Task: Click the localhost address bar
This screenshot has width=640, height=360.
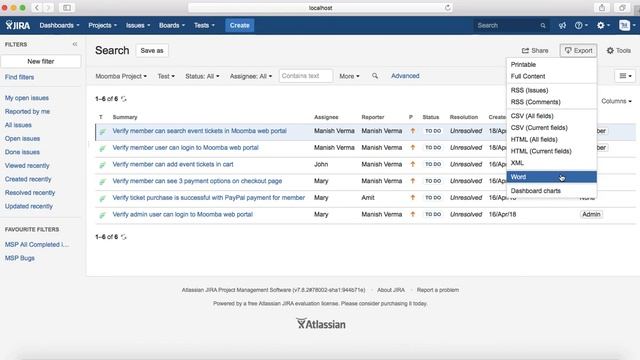Action: (320, 8)
